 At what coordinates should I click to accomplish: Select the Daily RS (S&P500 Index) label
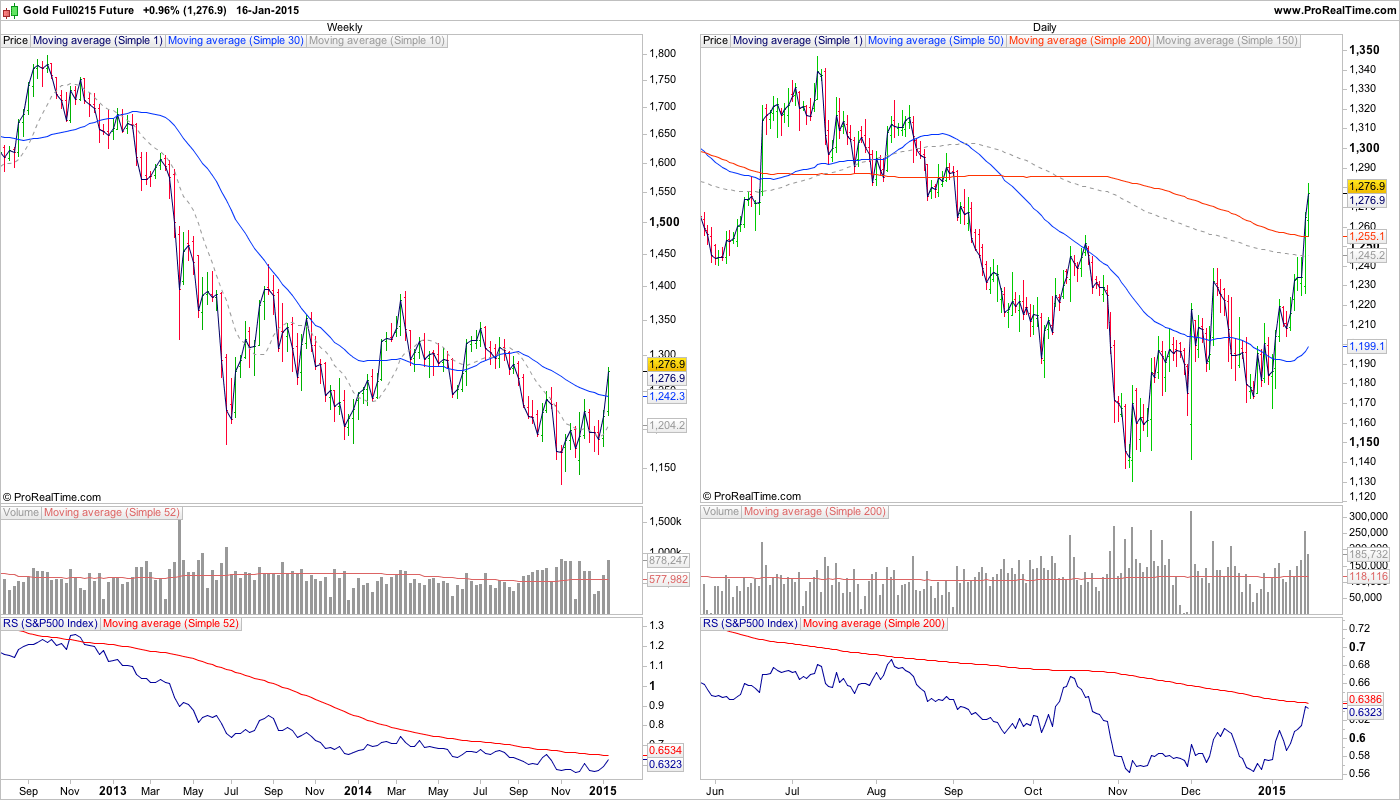[750, 624]
